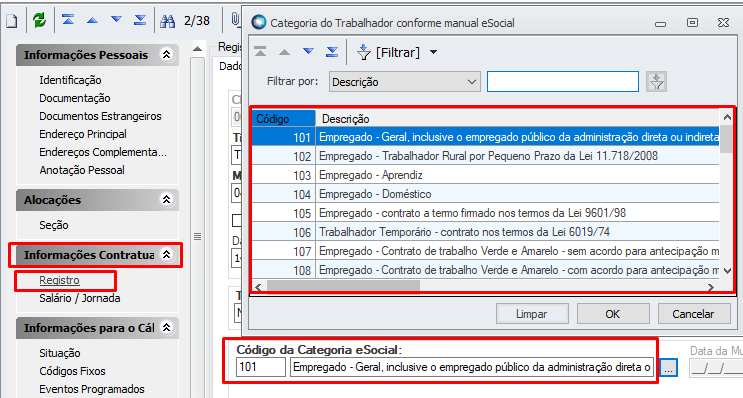Move to previous row in Categoria dialog
Screen dimensions: 743x398
[x=284, y=52]
